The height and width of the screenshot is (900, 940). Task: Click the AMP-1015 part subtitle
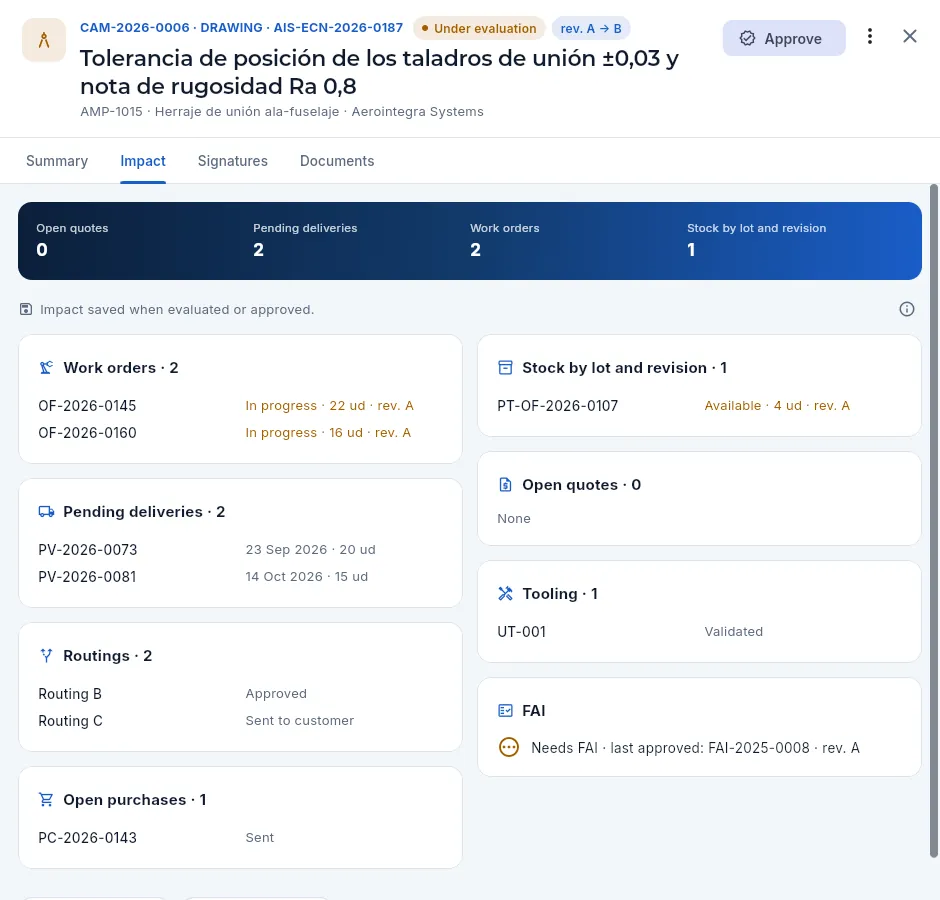[x=282, y=112]
